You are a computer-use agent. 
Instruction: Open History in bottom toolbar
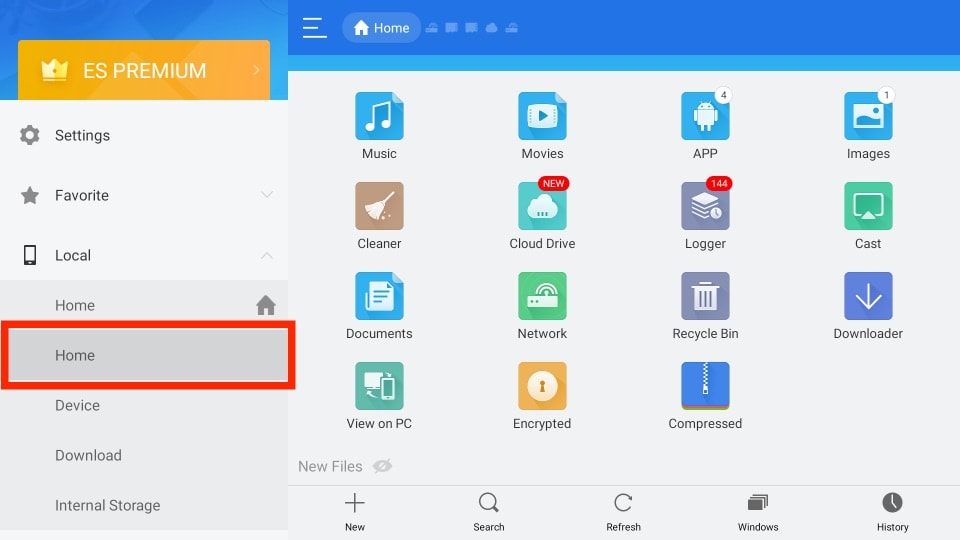892,511
